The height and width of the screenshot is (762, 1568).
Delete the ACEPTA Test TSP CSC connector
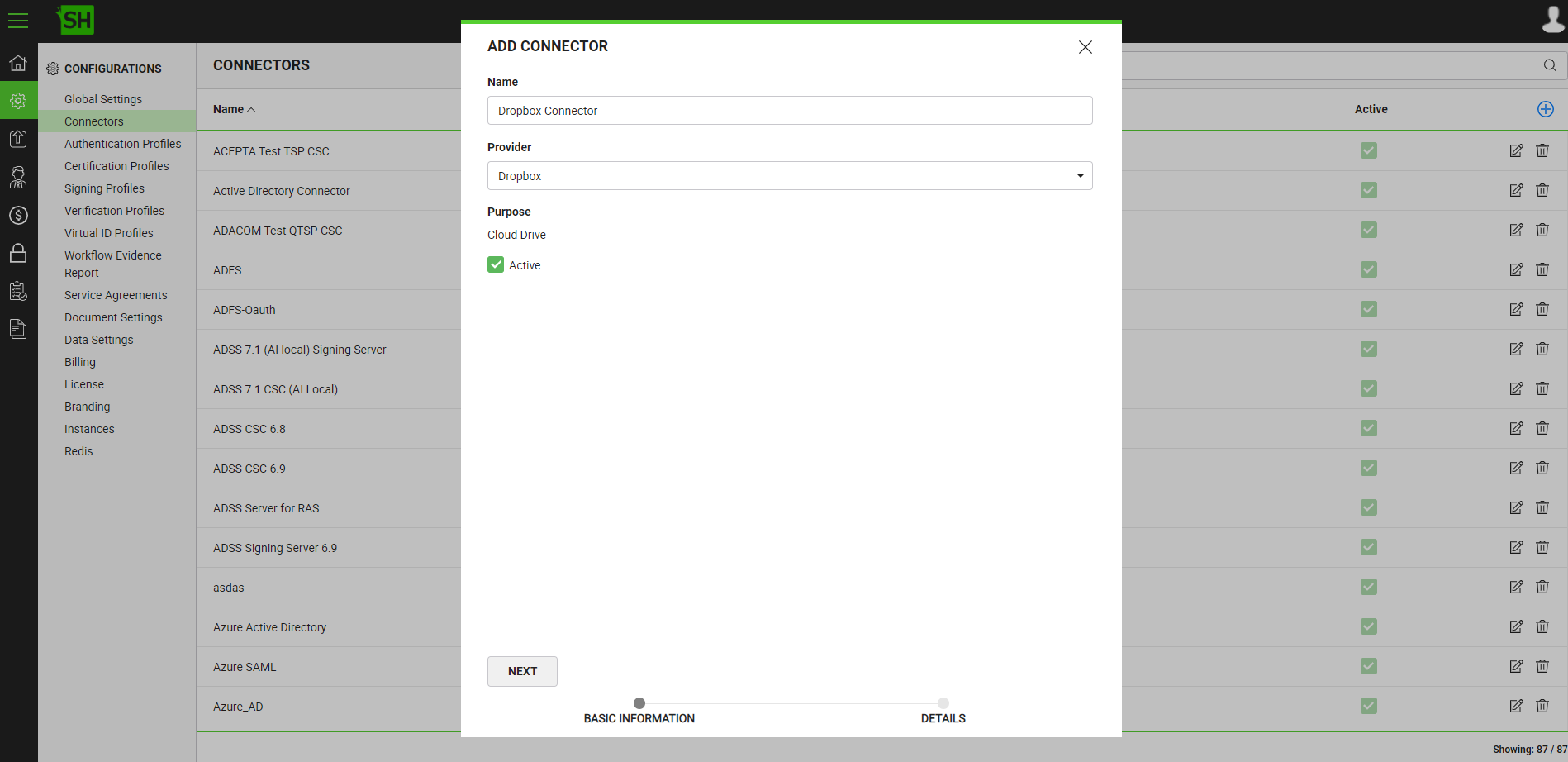pos(1542,150)
